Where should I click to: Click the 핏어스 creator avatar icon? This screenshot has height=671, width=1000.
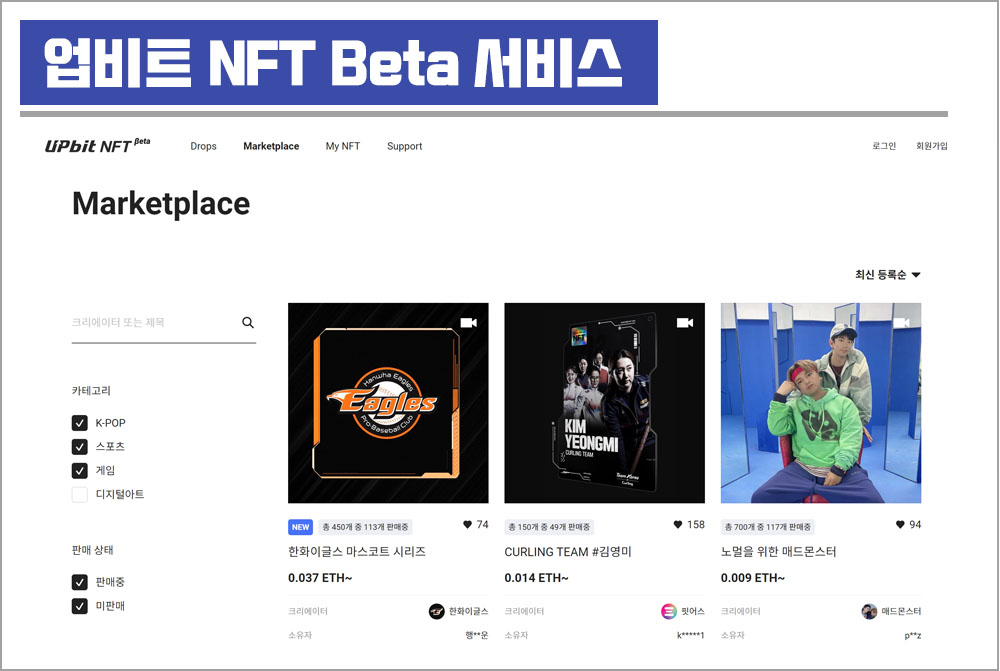pyautogui.click(x=668, y=612)
